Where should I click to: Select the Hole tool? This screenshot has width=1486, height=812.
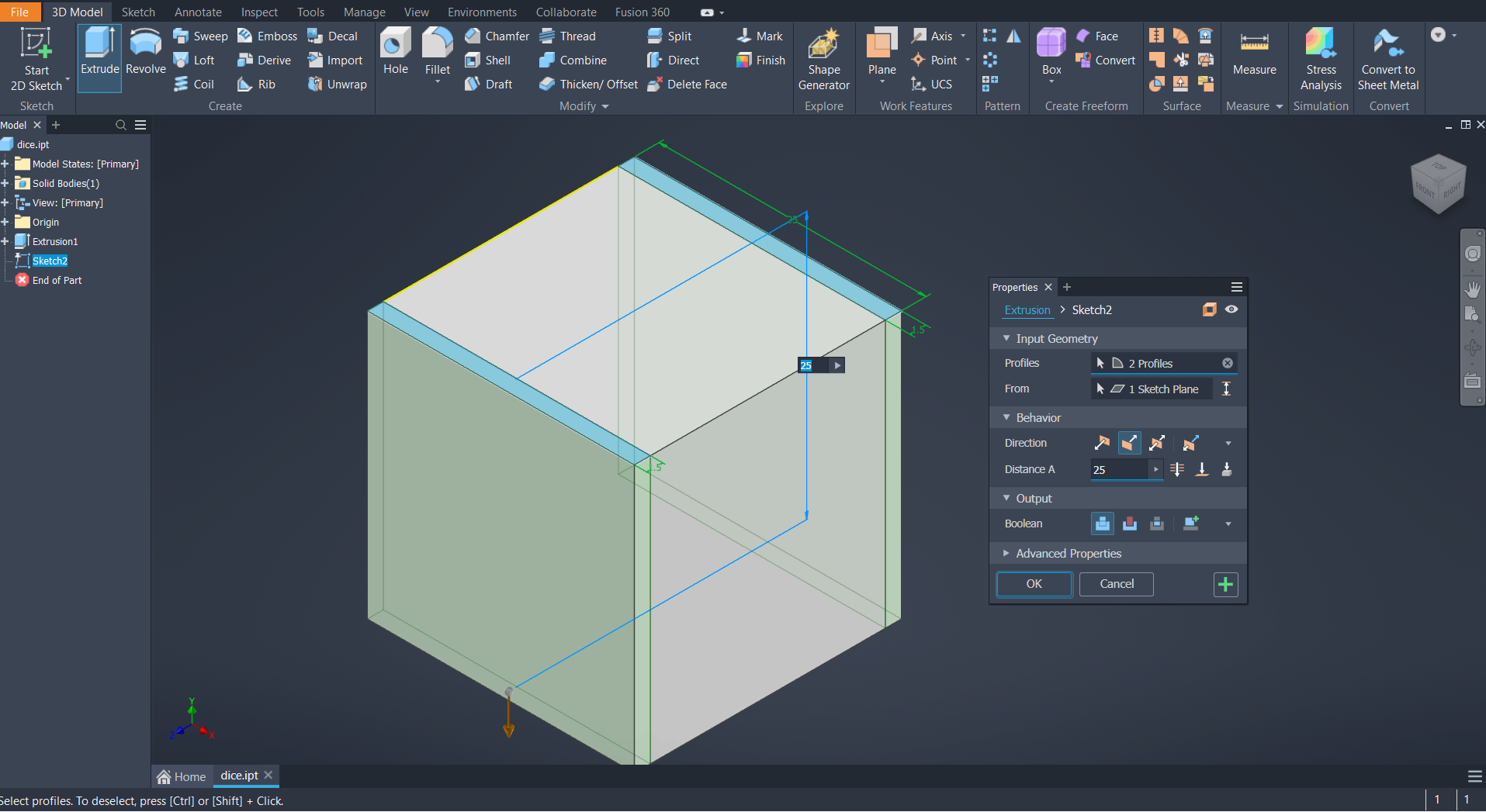pos(396,51)
